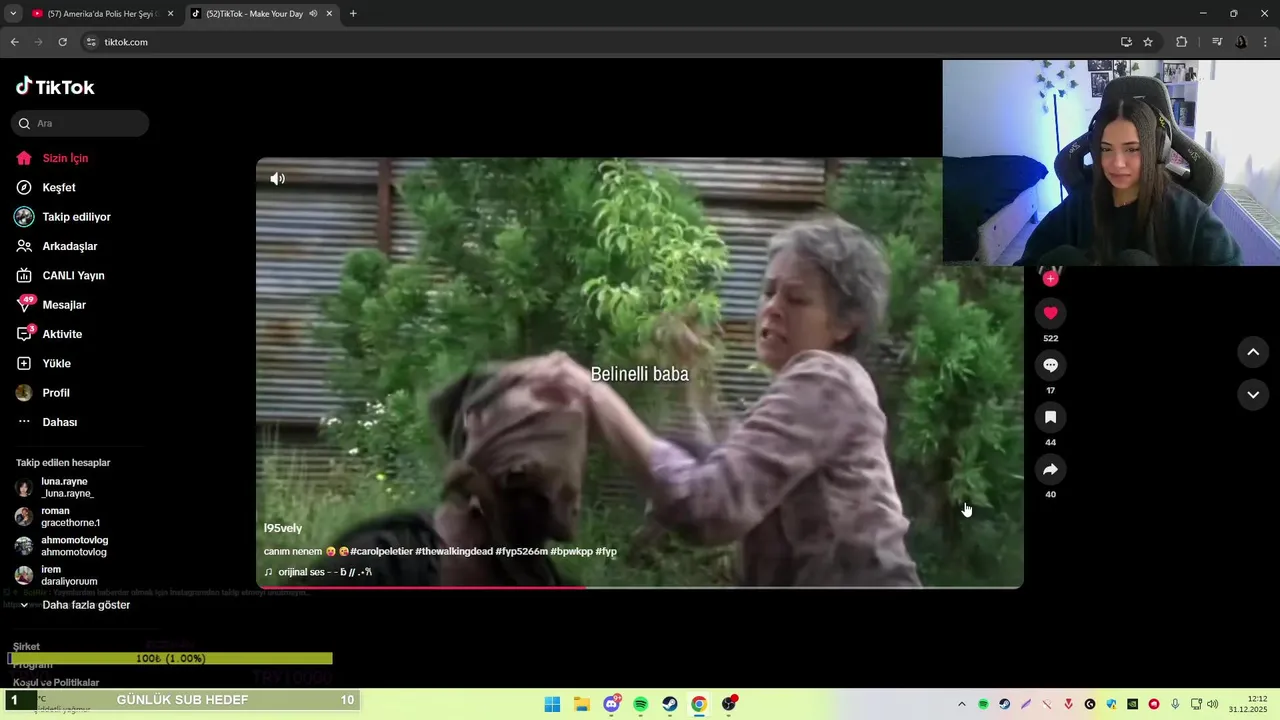Viewport: 1280px width, 720px height.
Task: Share video with arrow icon
Action: pos(1050,469)
